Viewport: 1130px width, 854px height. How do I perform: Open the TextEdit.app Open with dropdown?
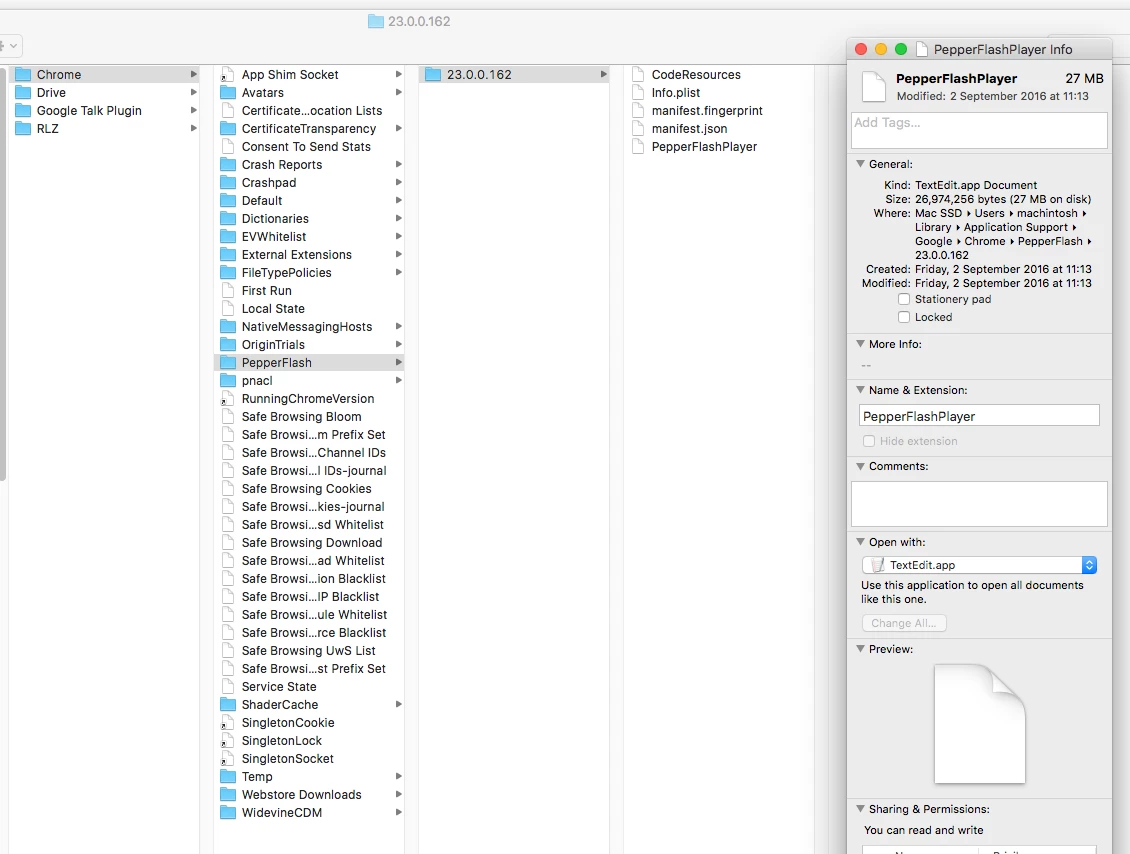point(979,565)
